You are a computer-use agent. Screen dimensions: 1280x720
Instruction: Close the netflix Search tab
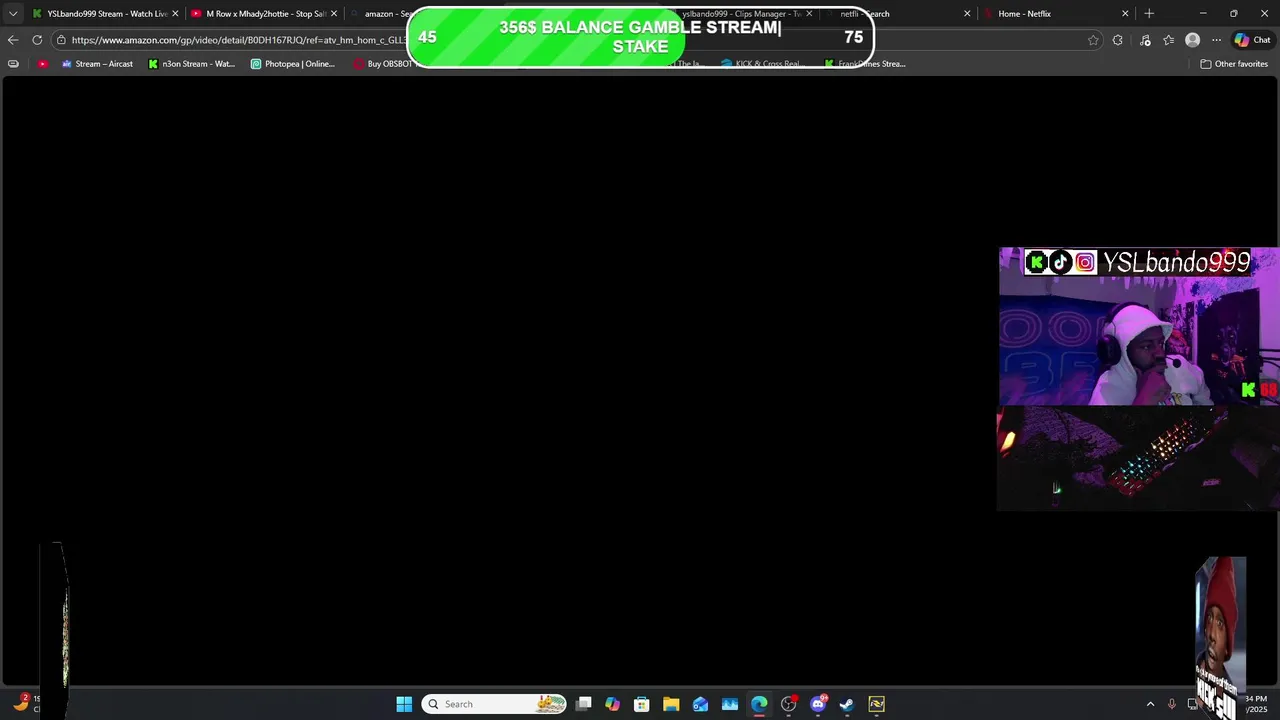point(967,14)
